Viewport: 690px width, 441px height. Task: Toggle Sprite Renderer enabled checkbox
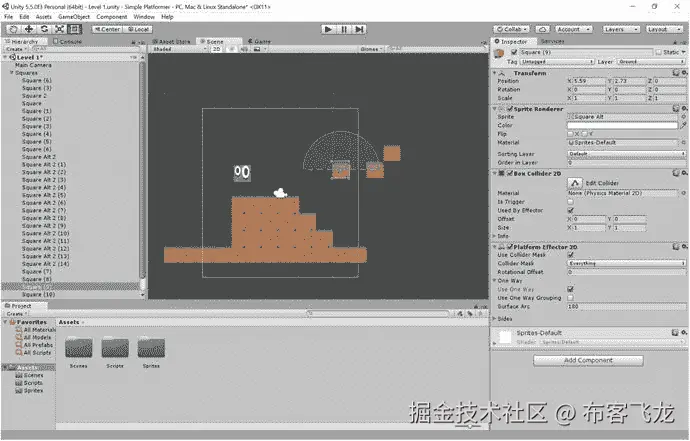[510, 109]
